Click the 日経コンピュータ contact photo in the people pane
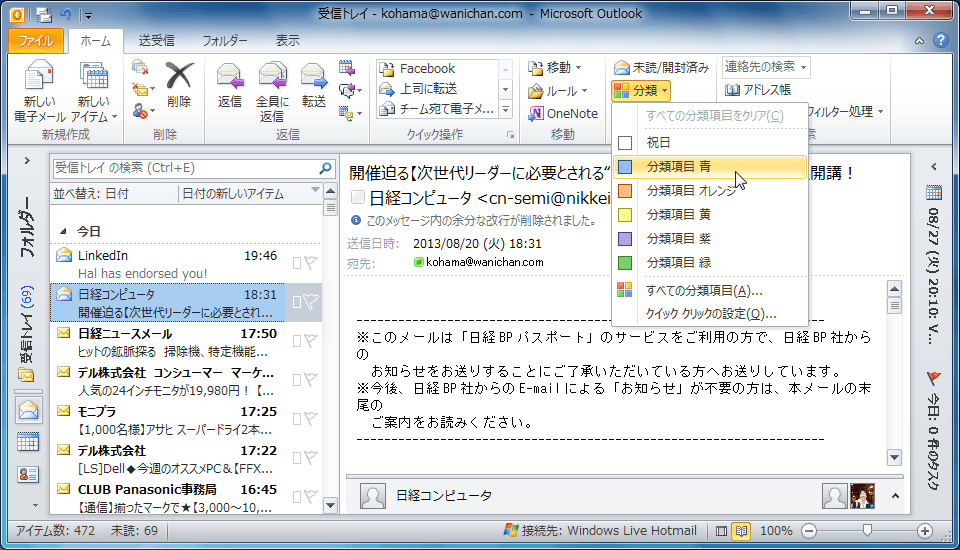The image size is (960, 550). [x=373, y=496]
